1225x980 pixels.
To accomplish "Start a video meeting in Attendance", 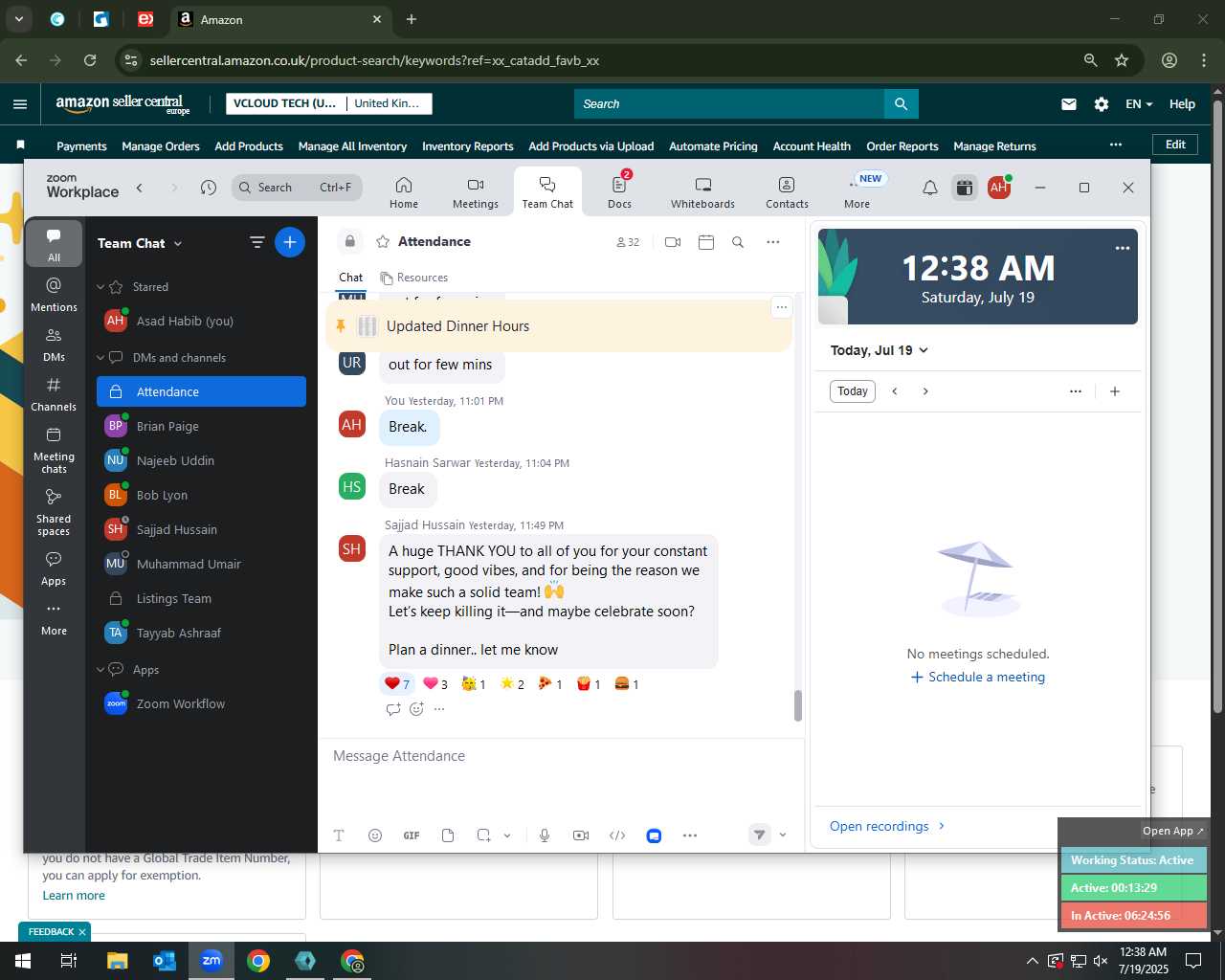I will point(673,242).
